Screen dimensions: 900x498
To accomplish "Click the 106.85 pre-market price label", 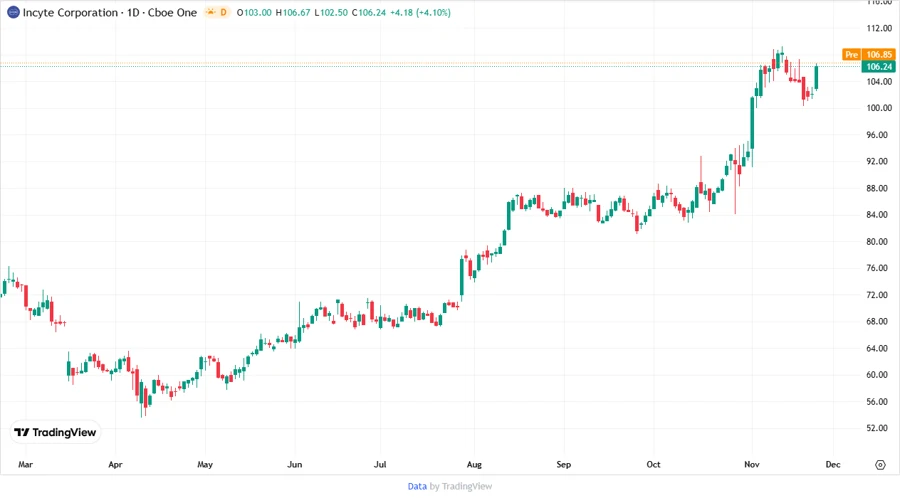I will pyautogui.click(x=879, y=55).
